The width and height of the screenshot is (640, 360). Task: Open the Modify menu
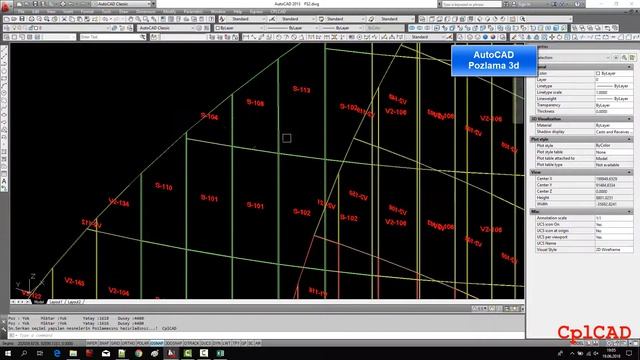tap(169, 12)
